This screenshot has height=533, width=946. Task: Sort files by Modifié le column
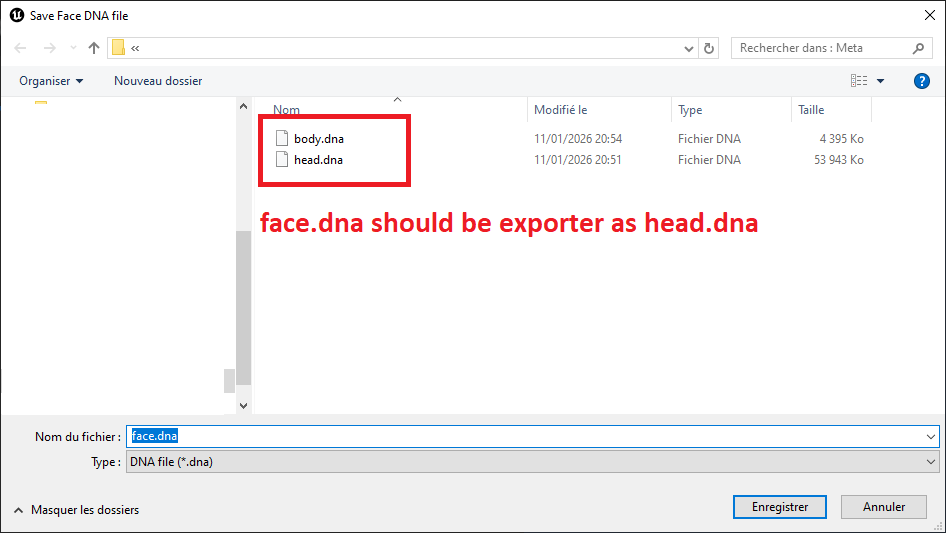560,110
